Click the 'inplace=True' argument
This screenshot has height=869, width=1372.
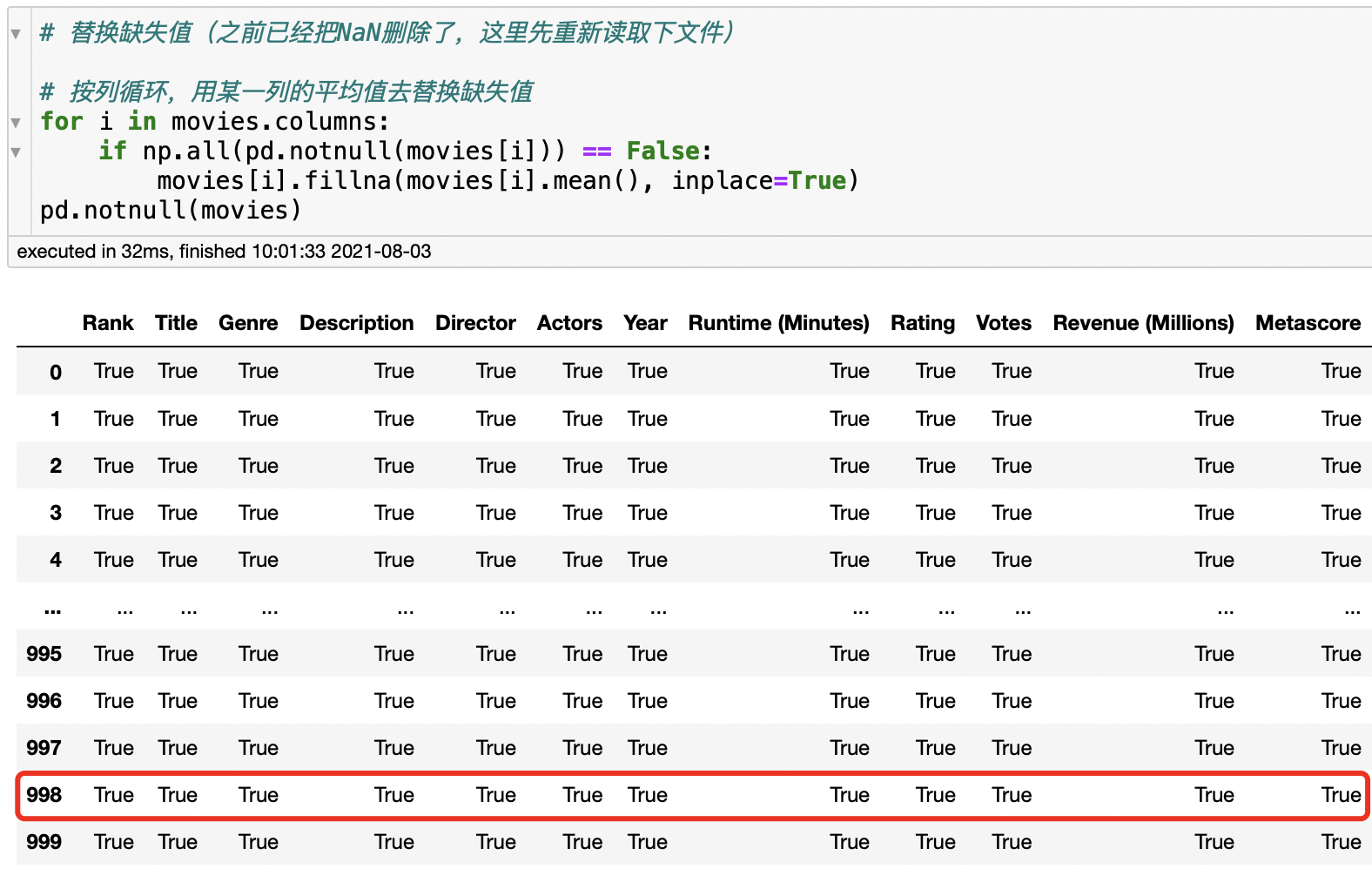759,180
